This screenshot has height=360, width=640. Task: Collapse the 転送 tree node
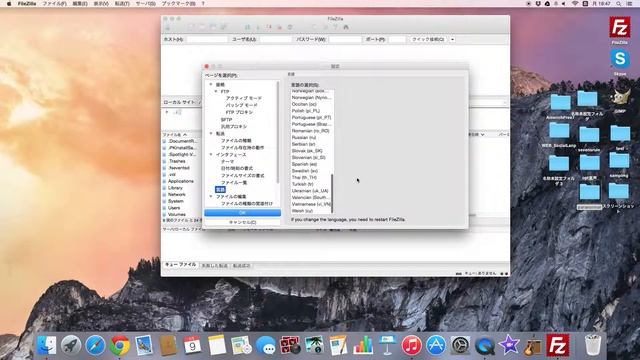211,133
